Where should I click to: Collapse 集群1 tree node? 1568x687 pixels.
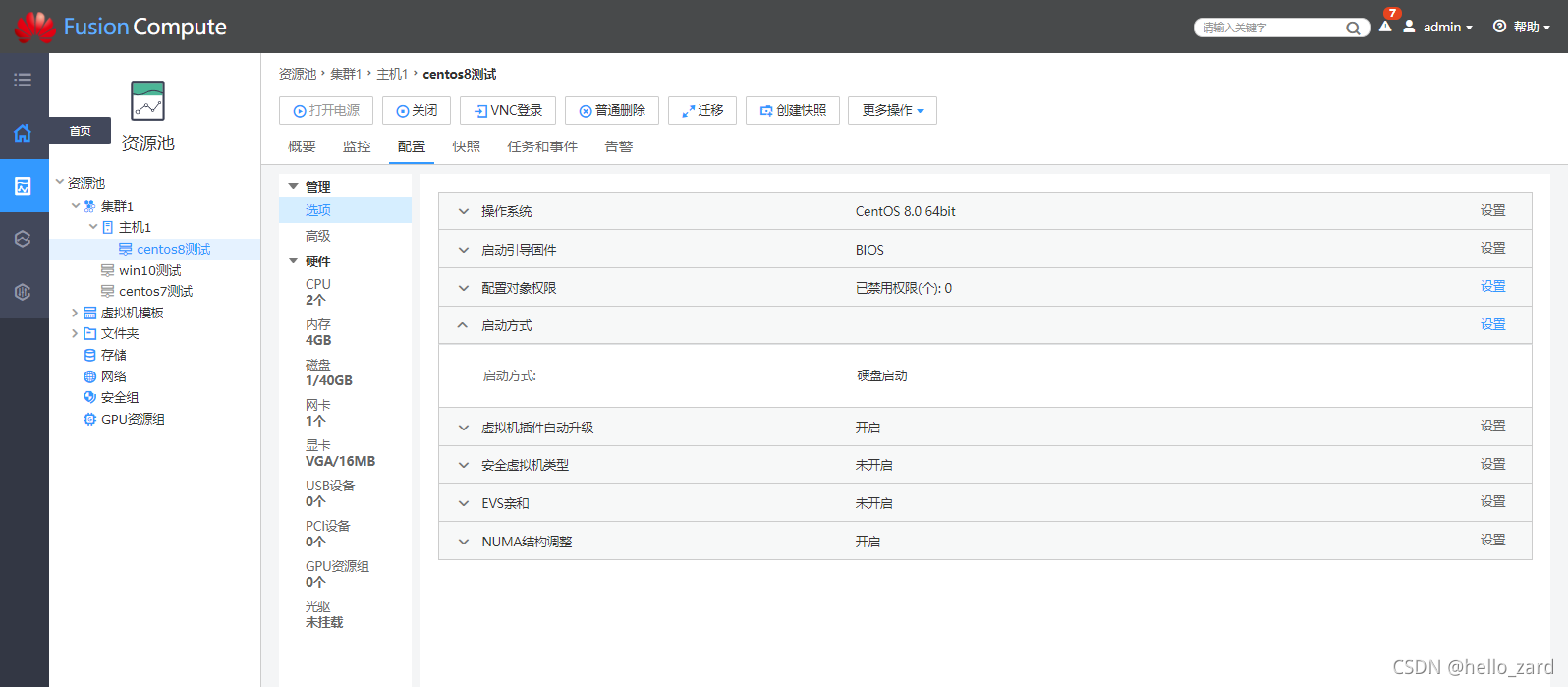pos(76,206)
